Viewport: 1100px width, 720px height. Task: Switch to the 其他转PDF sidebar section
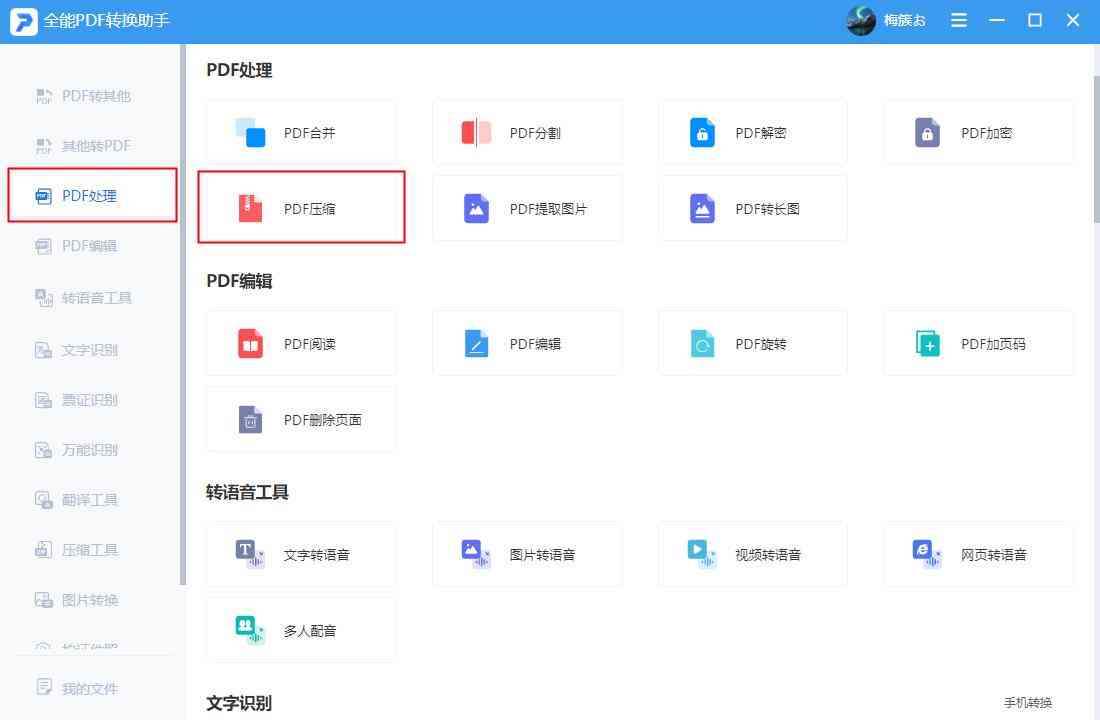(90, 145)
